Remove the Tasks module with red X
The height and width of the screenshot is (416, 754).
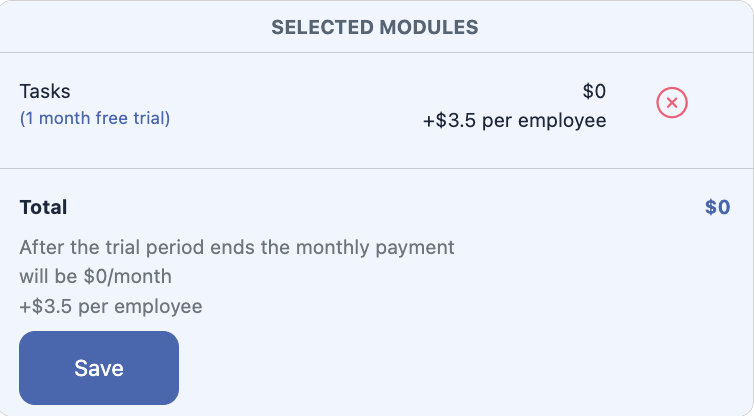(x=672, y=102)
